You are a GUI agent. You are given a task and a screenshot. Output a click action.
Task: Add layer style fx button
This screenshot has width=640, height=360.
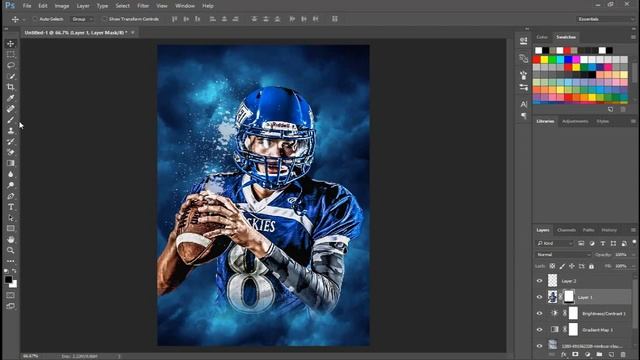(564, 354)
